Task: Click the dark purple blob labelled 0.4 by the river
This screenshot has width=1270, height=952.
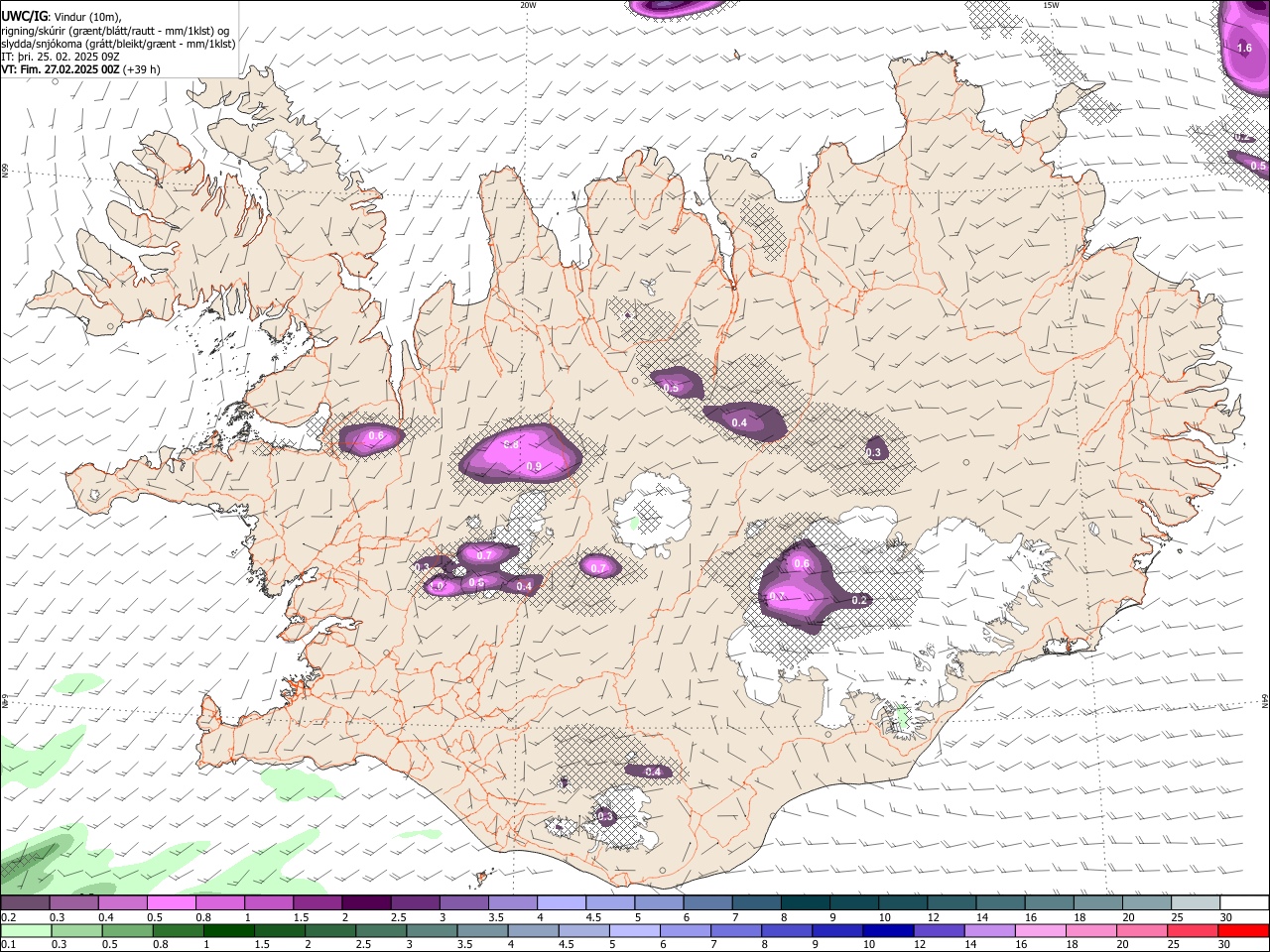Action: click(x=744, y=421)
